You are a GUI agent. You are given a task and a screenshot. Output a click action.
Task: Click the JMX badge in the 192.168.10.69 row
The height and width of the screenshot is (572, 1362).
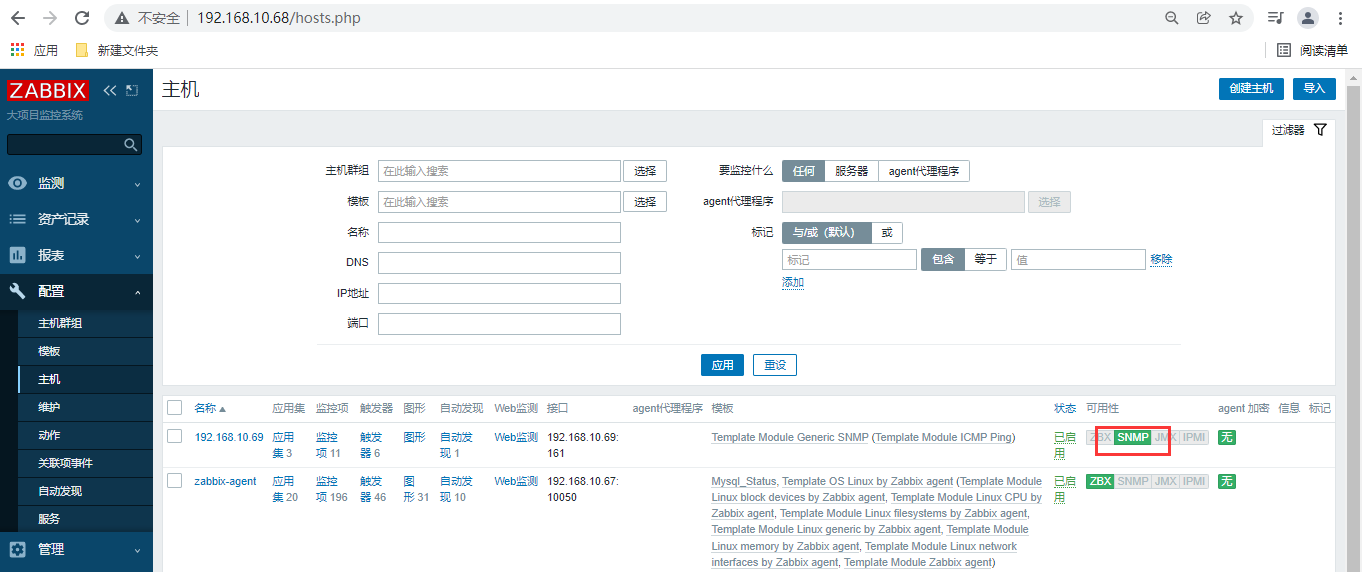tap(1165, 438)
